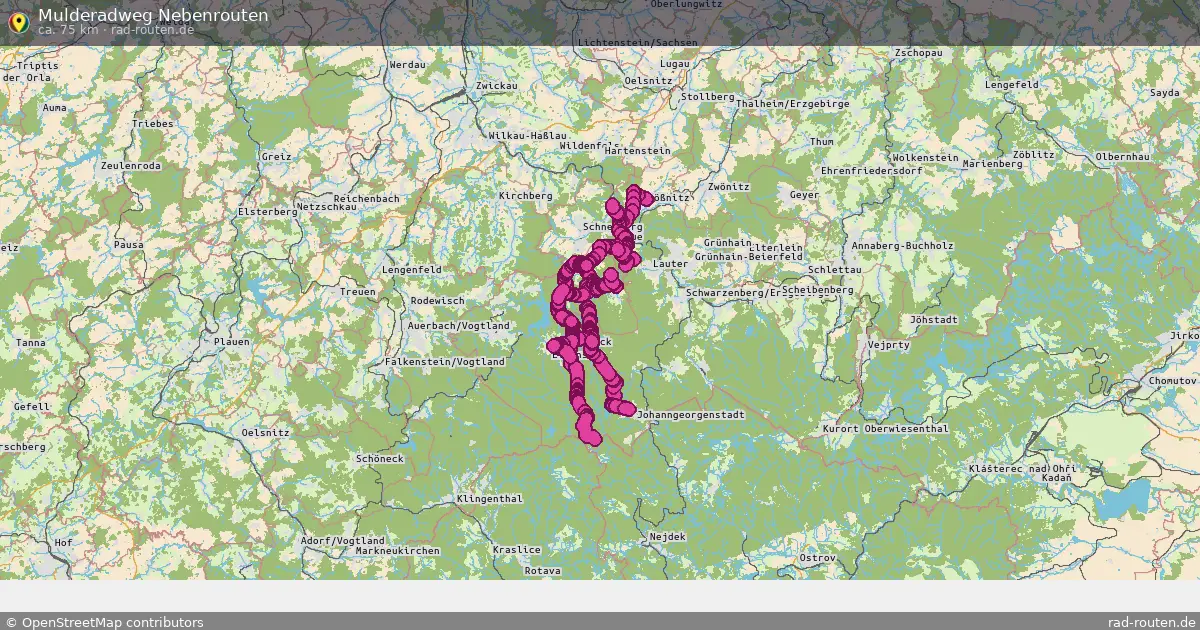Click the Lauter town label

pos(669,264)
